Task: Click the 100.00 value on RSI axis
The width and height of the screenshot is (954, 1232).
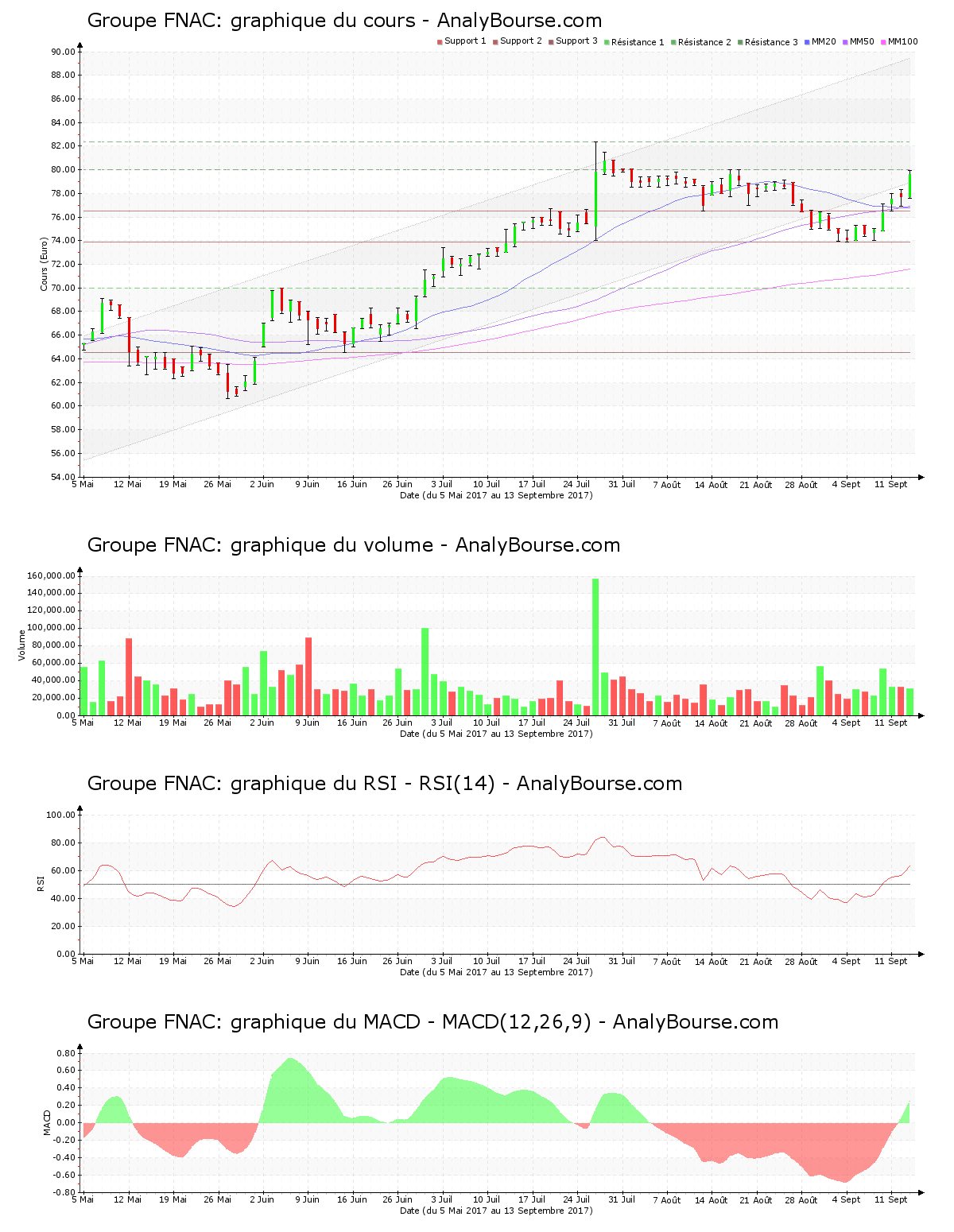Action: pos(60,815)
